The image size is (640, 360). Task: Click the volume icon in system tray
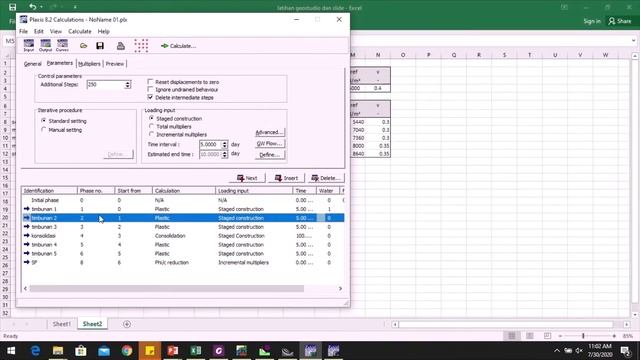[579, 351]
